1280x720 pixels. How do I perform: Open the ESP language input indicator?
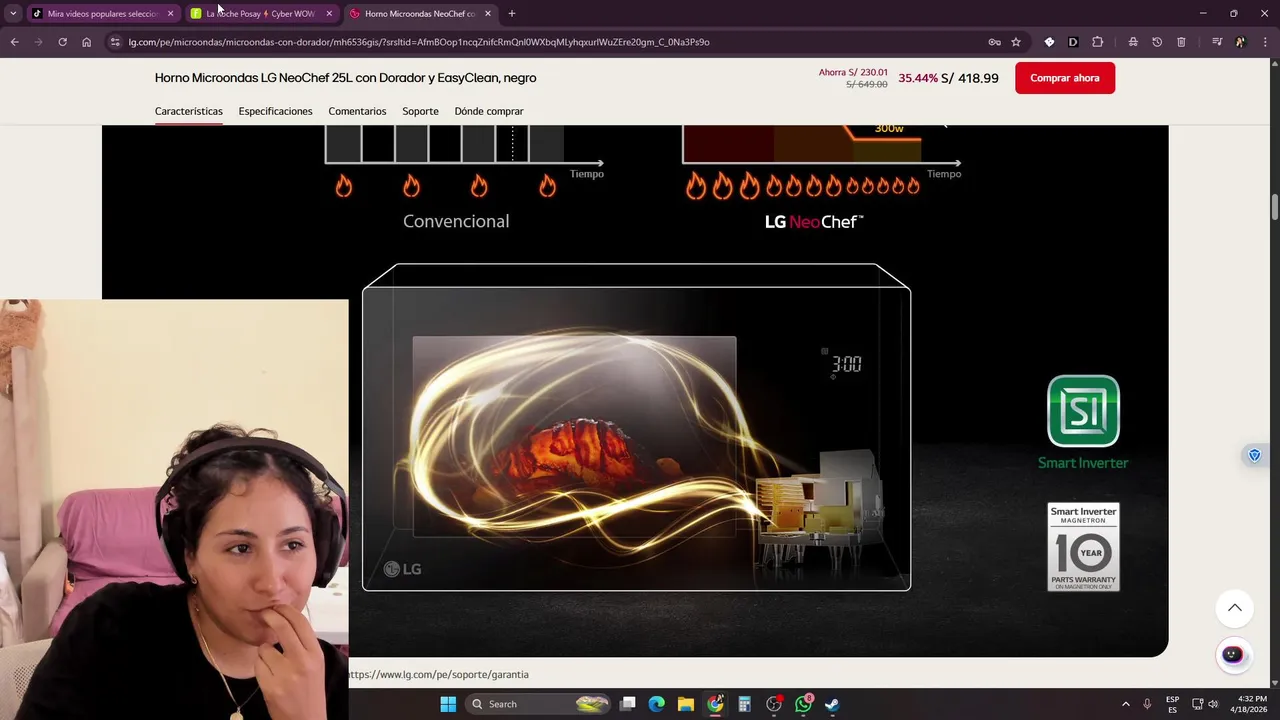point(1172,704)
